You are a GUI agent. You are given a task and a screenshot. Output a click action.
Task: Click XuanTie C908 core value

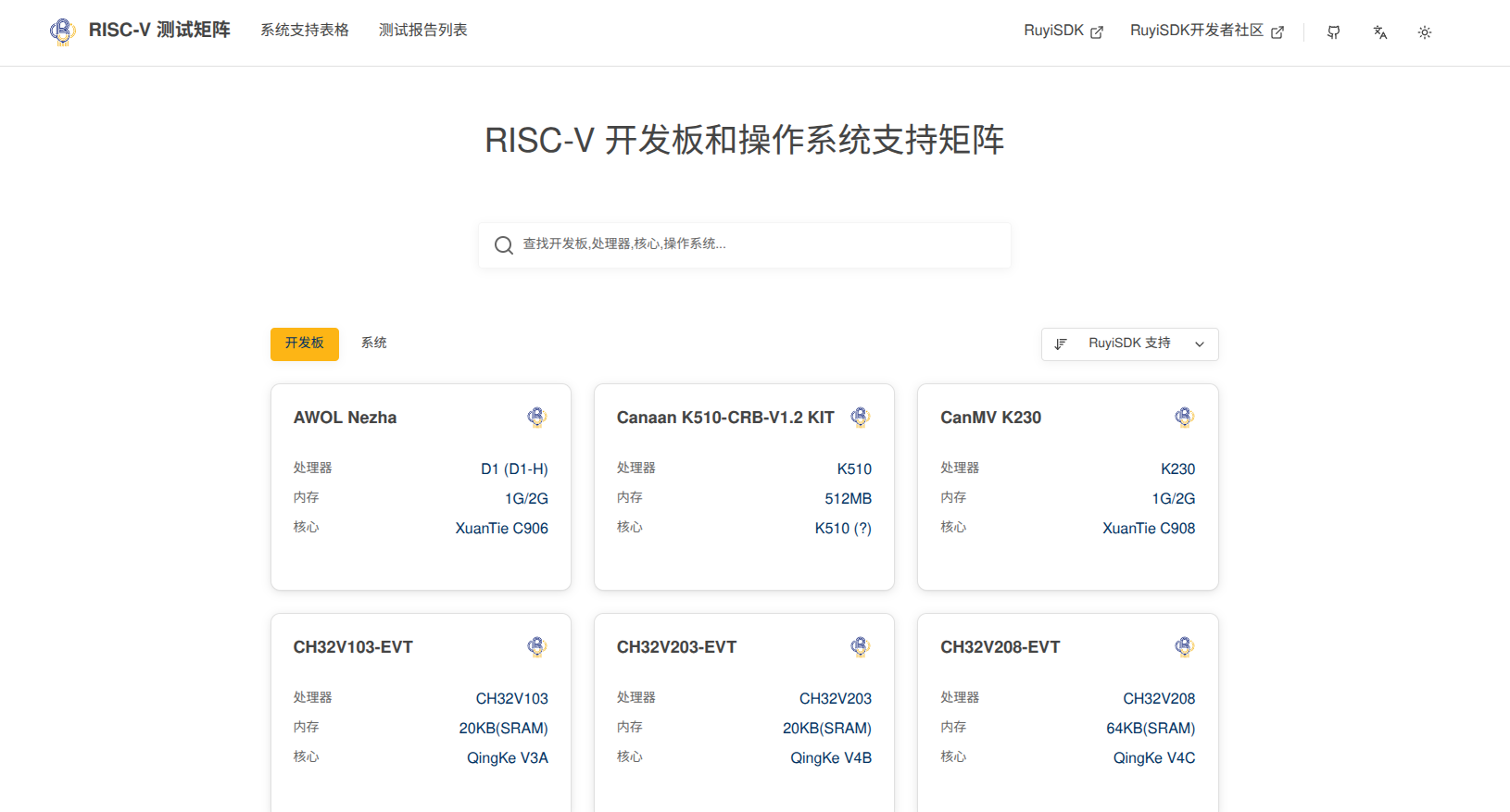[1149, 529]
